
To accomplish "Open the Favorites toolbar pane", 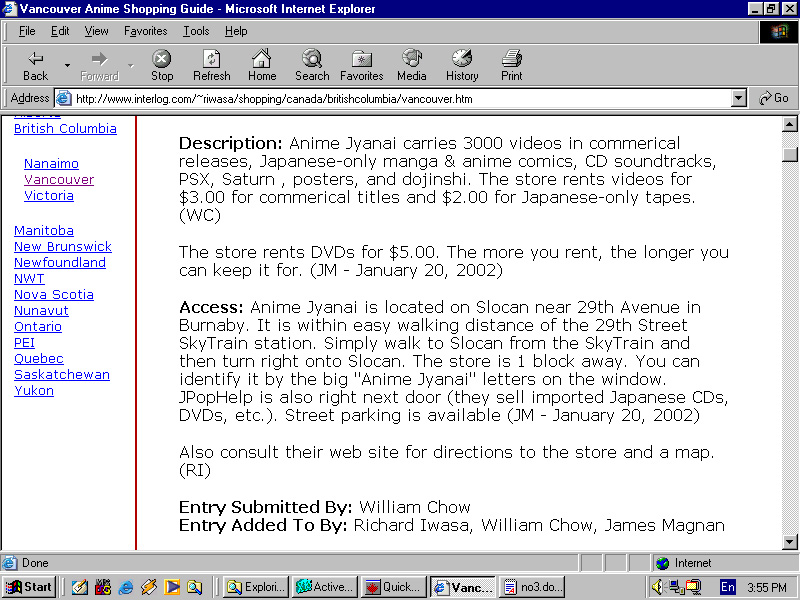I will [x=361, y=66].
